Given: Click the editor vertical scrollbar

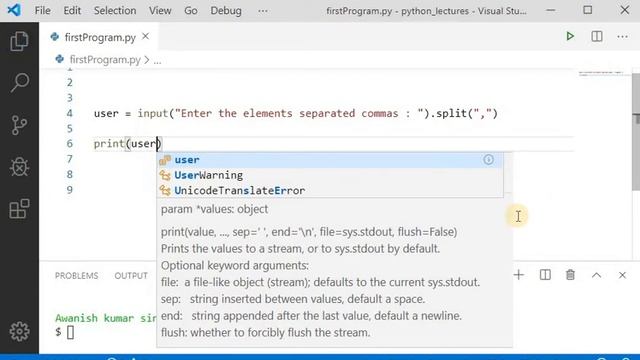Looking at the screenshot, I should point(636,131).
